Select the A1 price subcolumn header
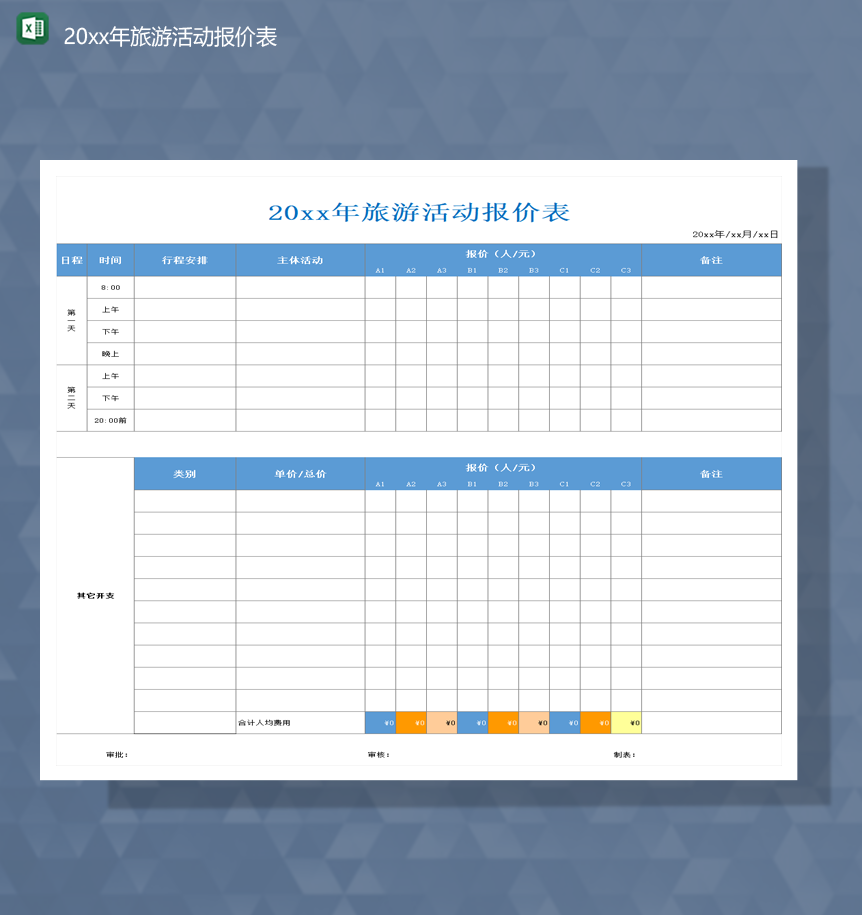 (380, 268)
